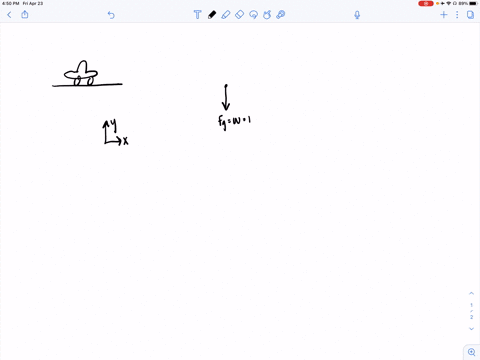Select the hand/finger scroll tool
Viewport: 480px width, 360px height.
(x=267, y=15)
